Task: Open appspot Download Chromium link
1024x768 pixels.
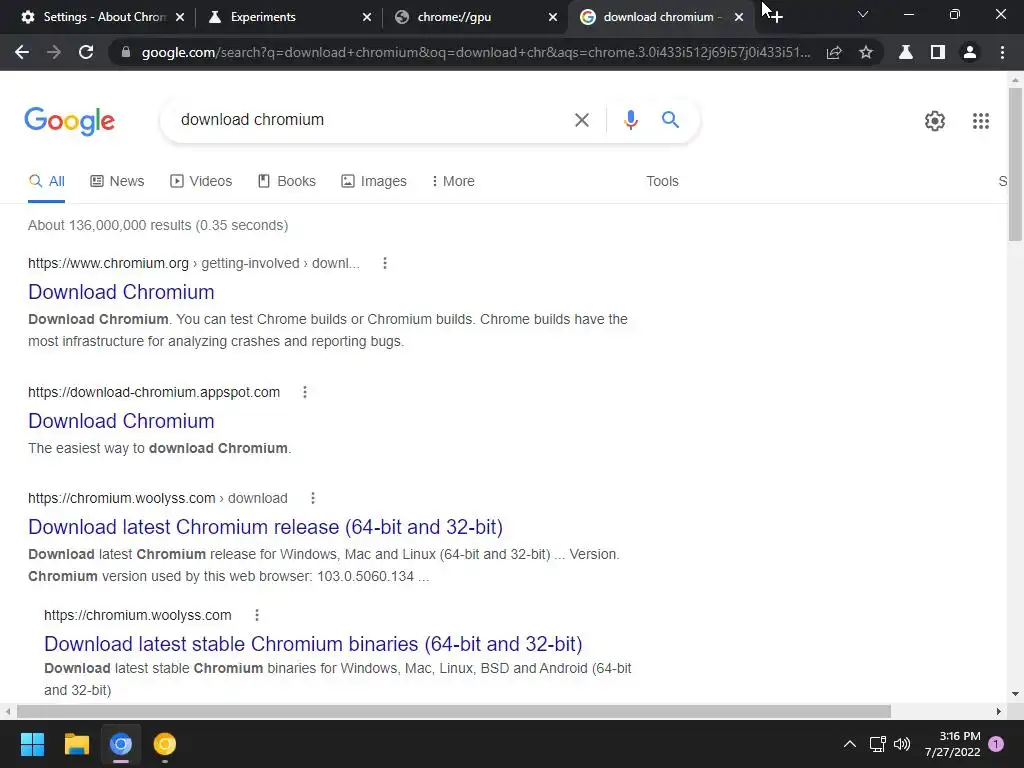Action: pyautogui.click(x=121, y=421)
